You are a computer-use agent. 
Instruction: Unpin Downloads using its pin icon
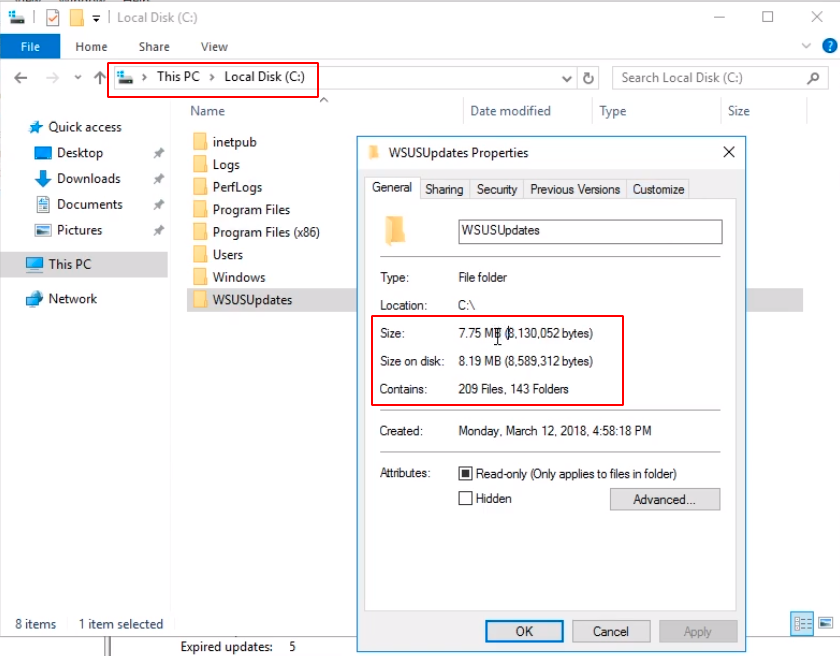[x=159, y=179]
